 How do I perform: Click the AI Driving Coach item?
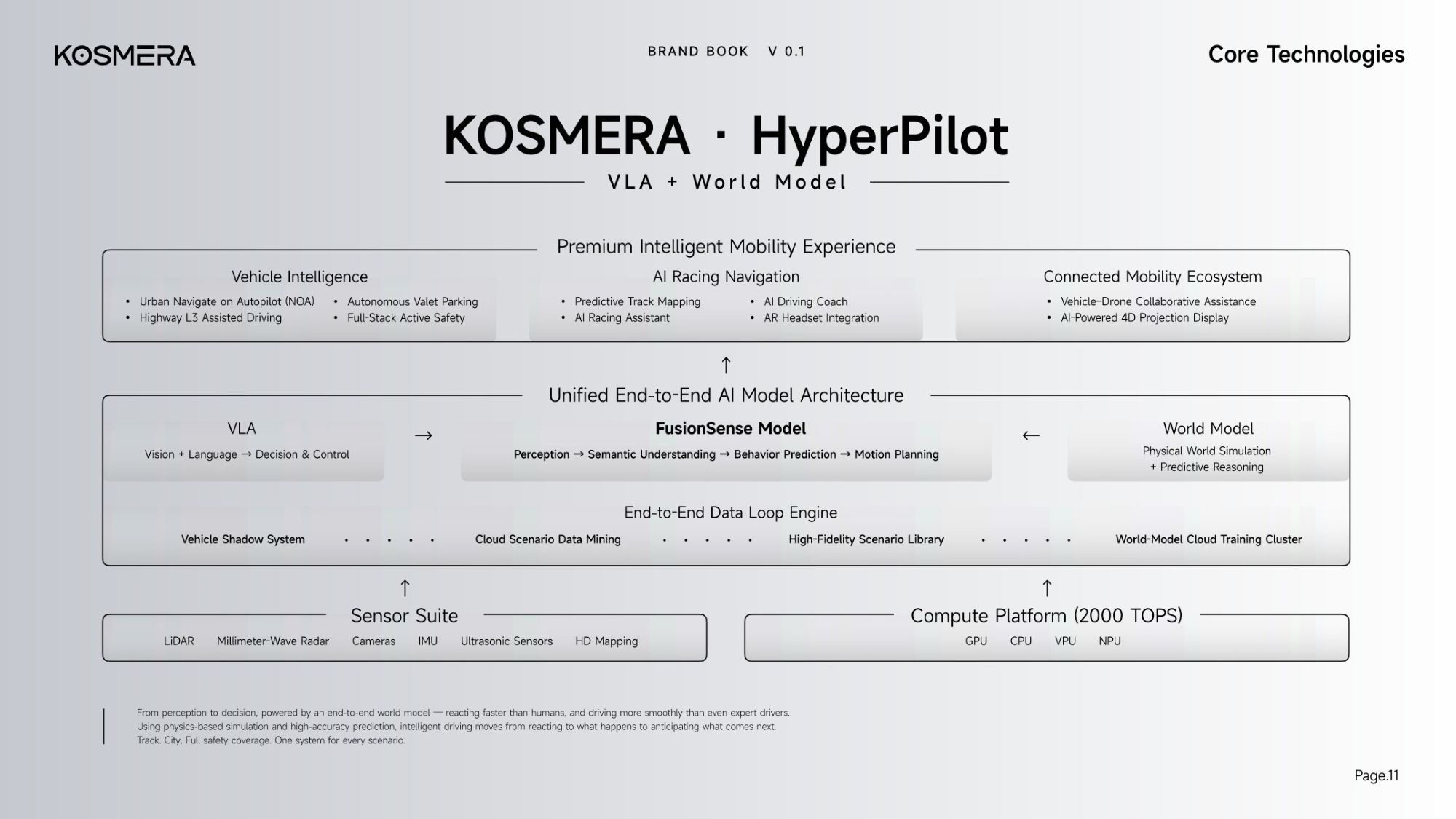coord(806,301)
